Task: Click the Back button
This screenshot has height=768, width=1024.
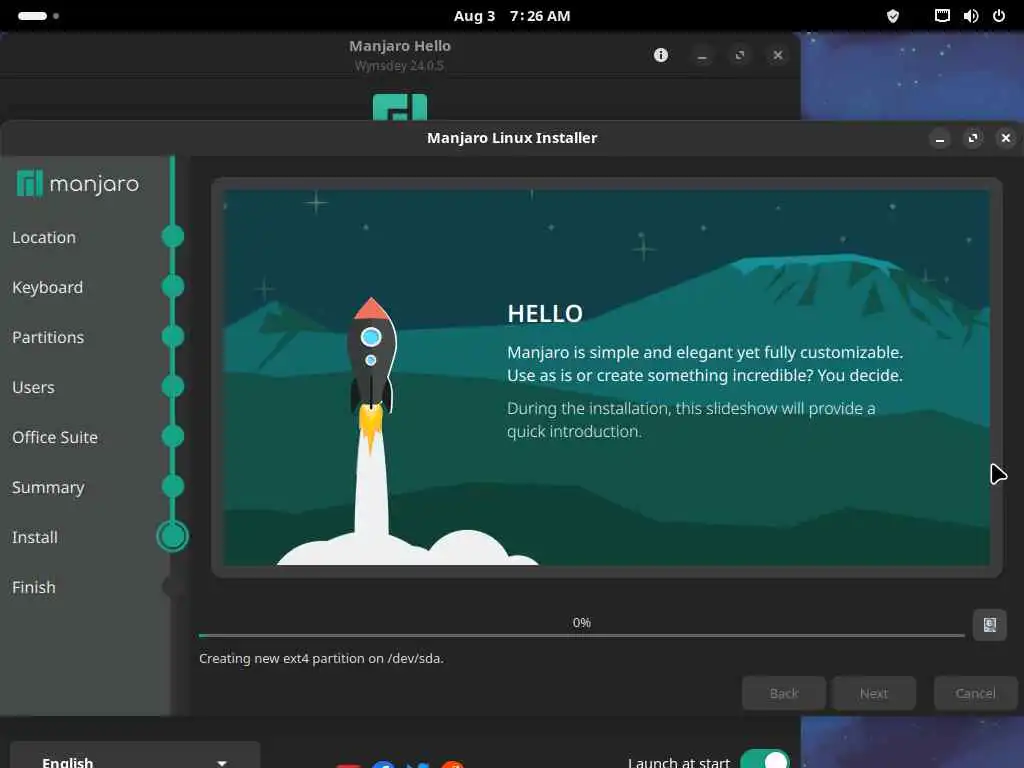Action: tap(784, 694)
